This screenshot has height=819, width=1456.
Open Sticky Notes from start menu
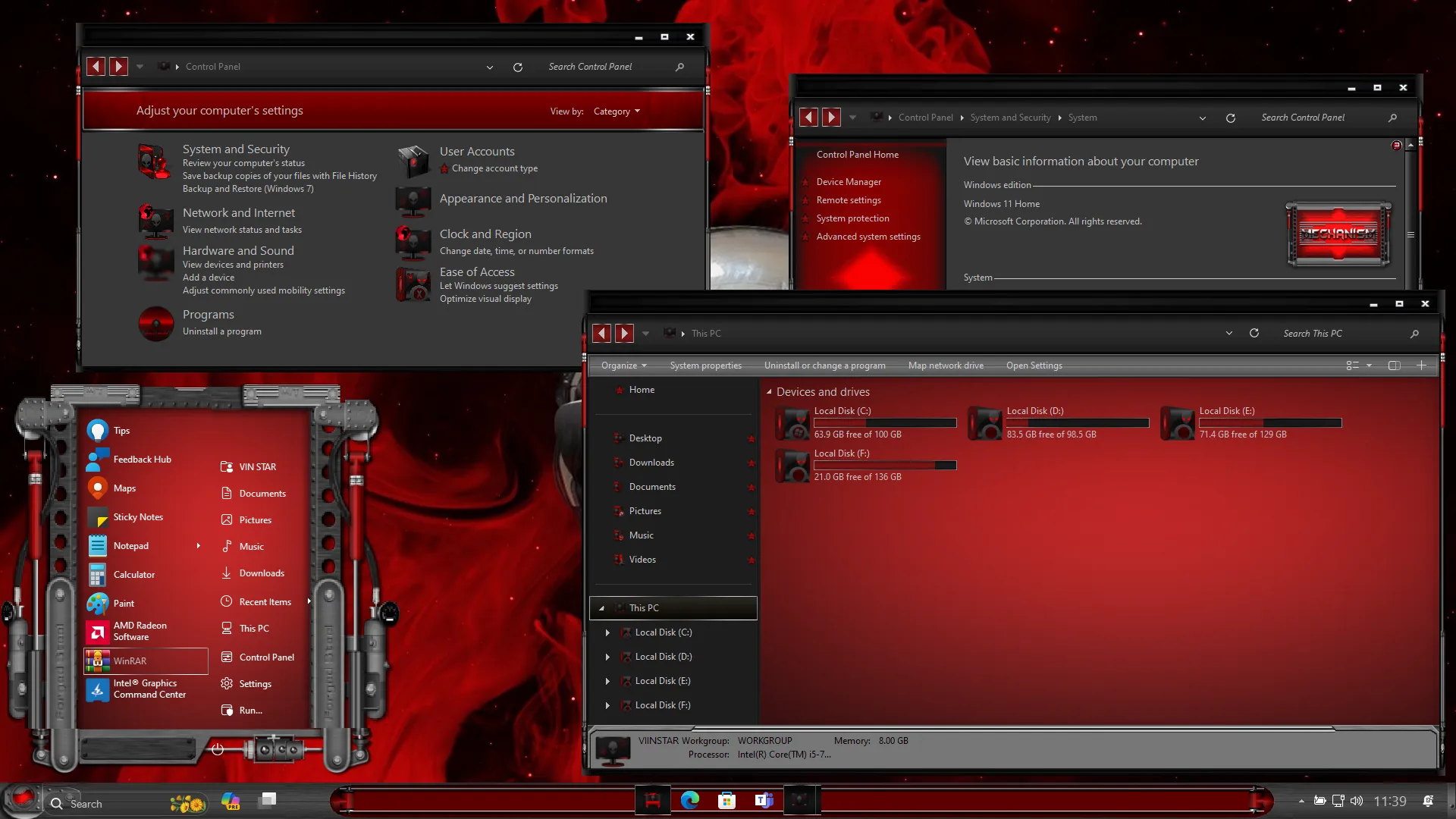[x=125, y=517]
